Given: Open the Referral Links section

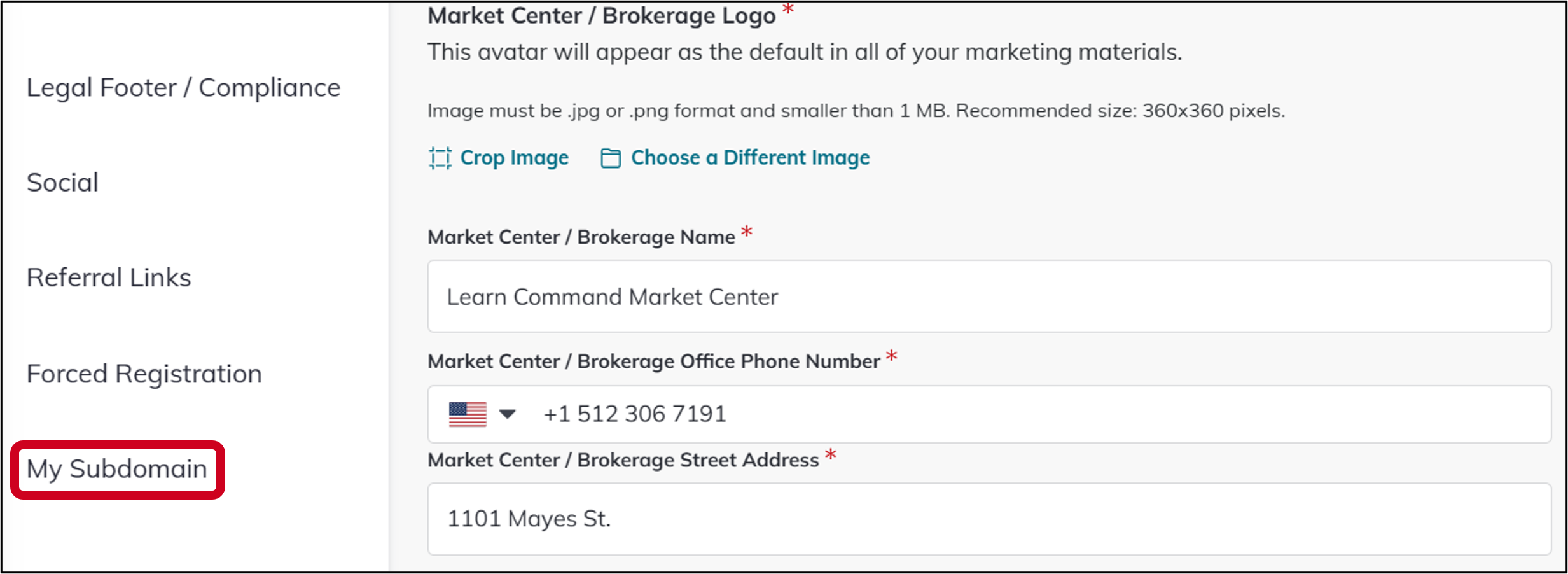Looking at the screenshot, I should [x=109, y=278].
